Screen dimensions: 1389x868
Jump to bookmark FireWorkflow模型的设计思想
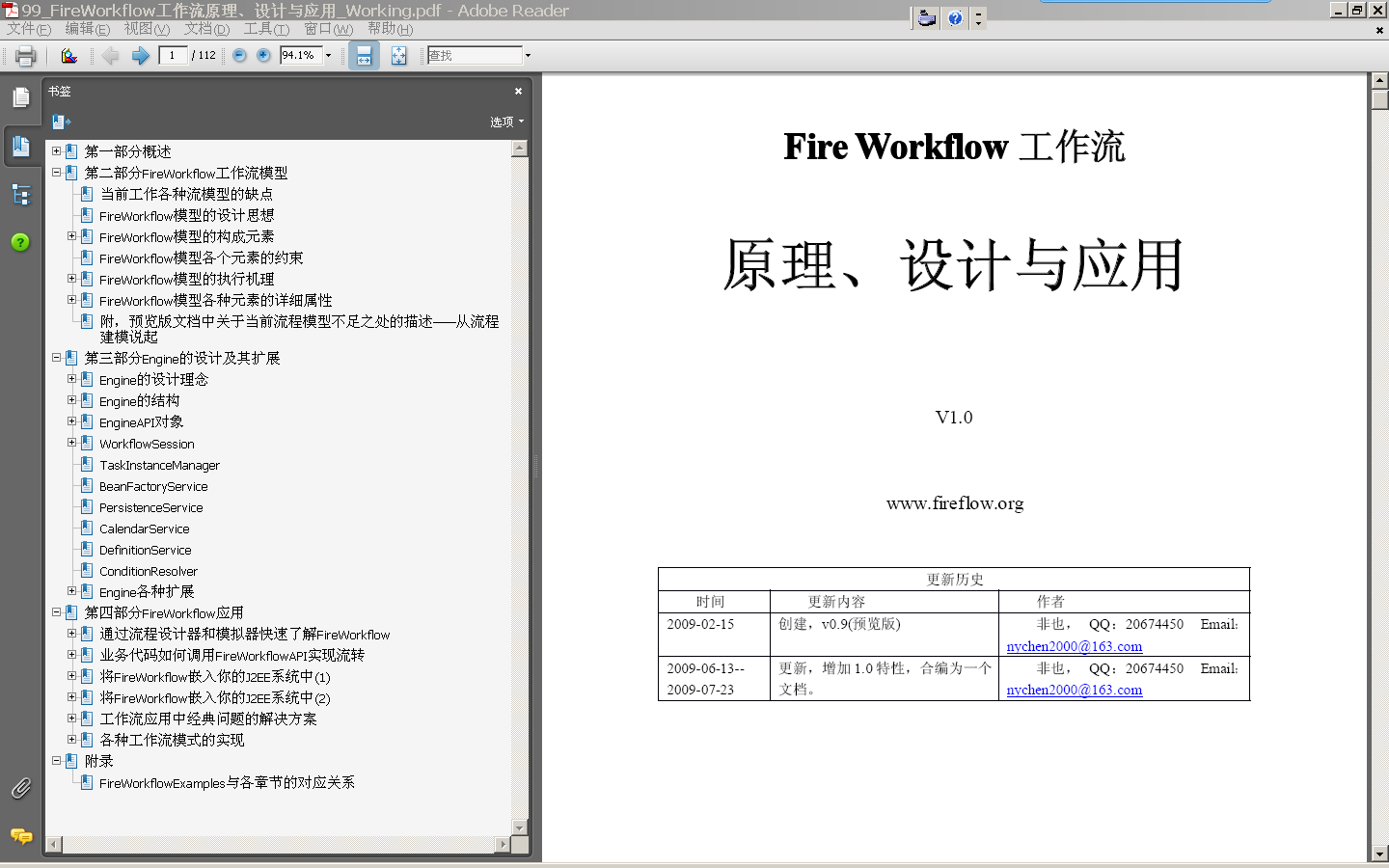(186, 215)
